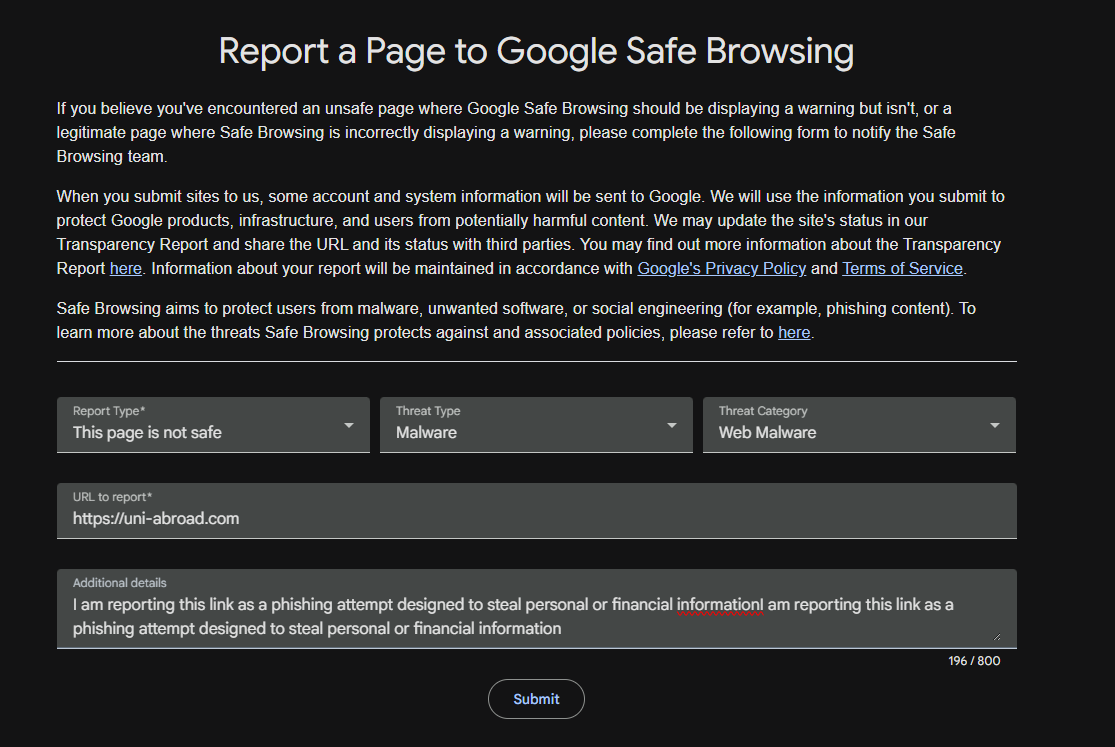Open the Transparency Report 'here' link

126,268
